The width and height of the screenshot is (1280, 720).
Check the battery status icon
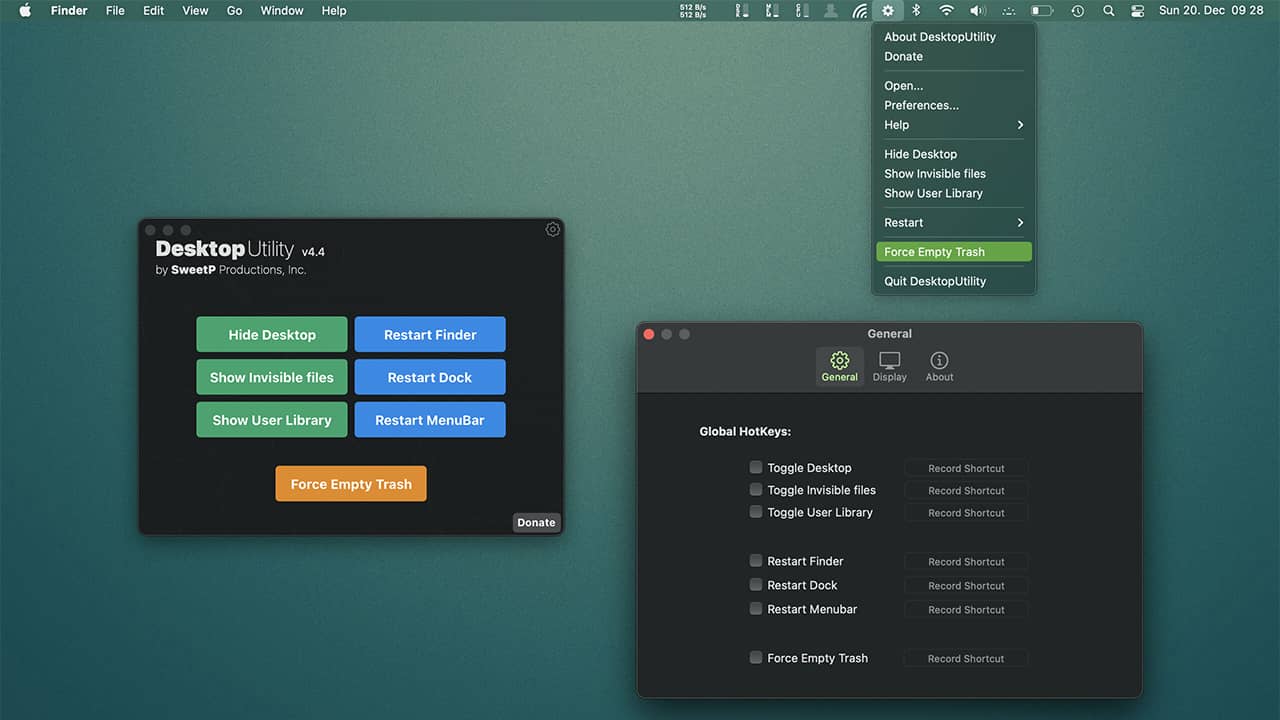pyautogui.click(x=1042, y=11)
